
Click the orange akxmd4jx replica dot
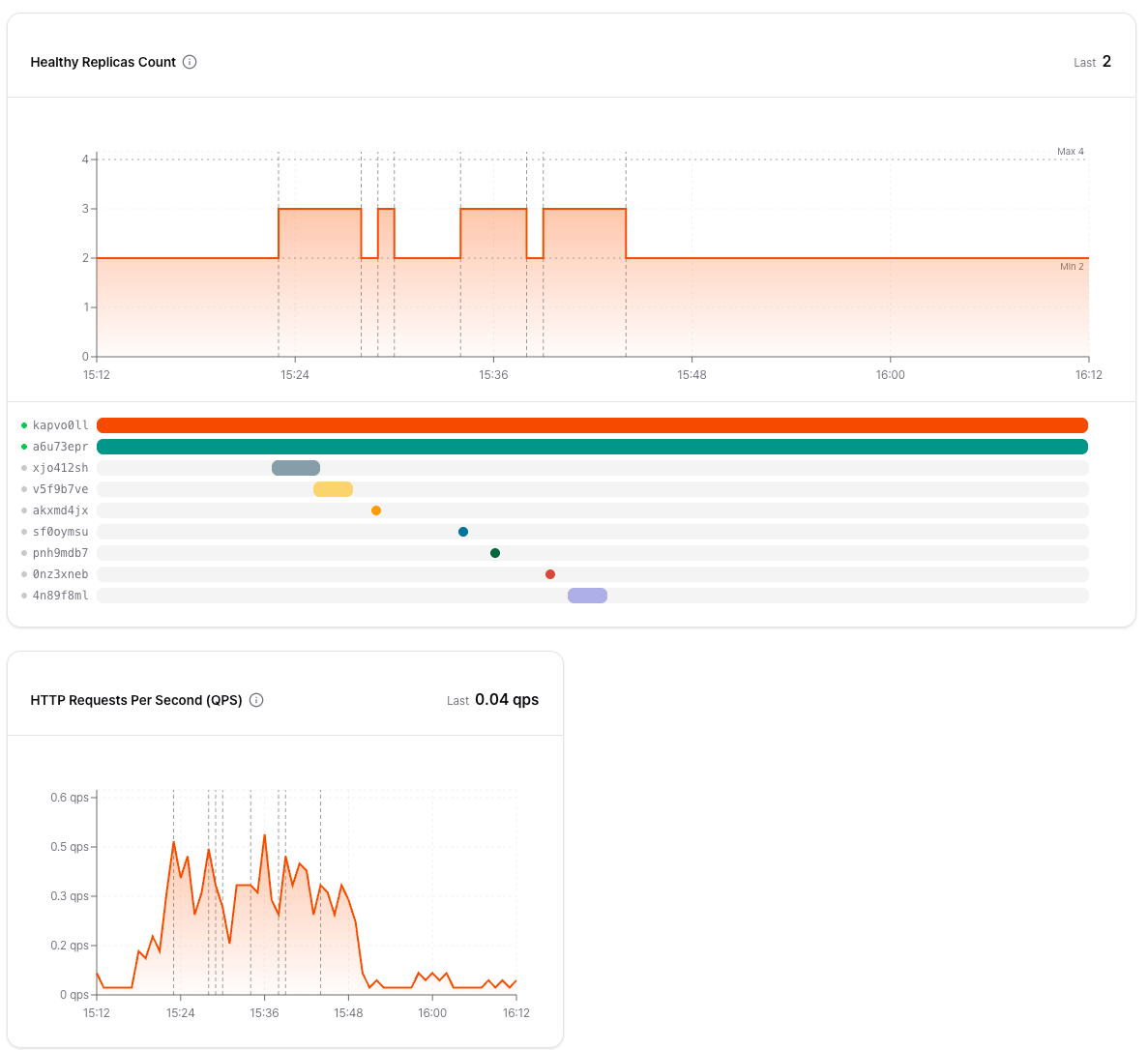pos(376,510)
